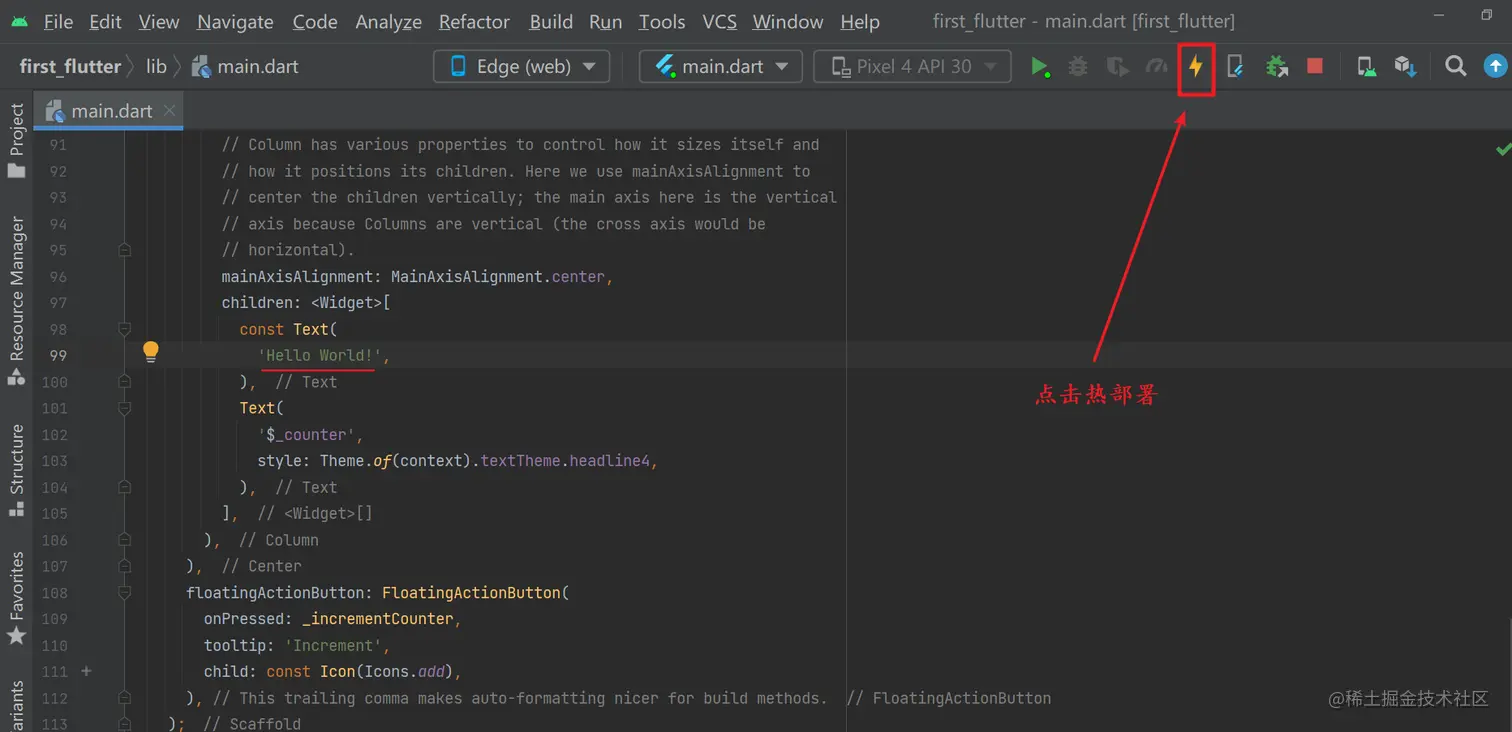Click the lib breadcrumb folder
This screenshot has width=1512, height=732.
tap(156, 67)
